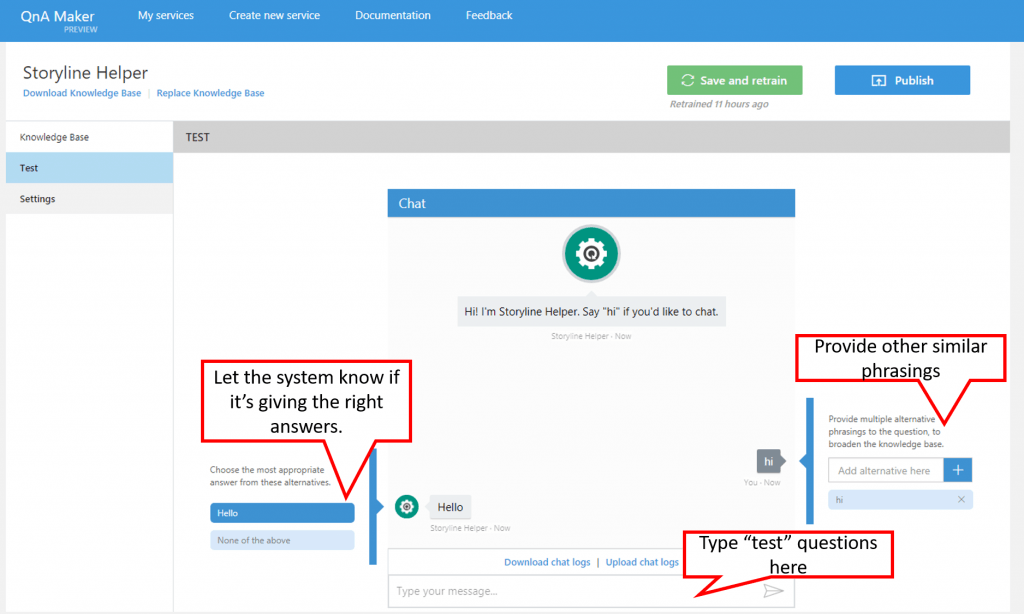
Task: Select "Hello" as the most appropriate answer
Action: [282, 512]
